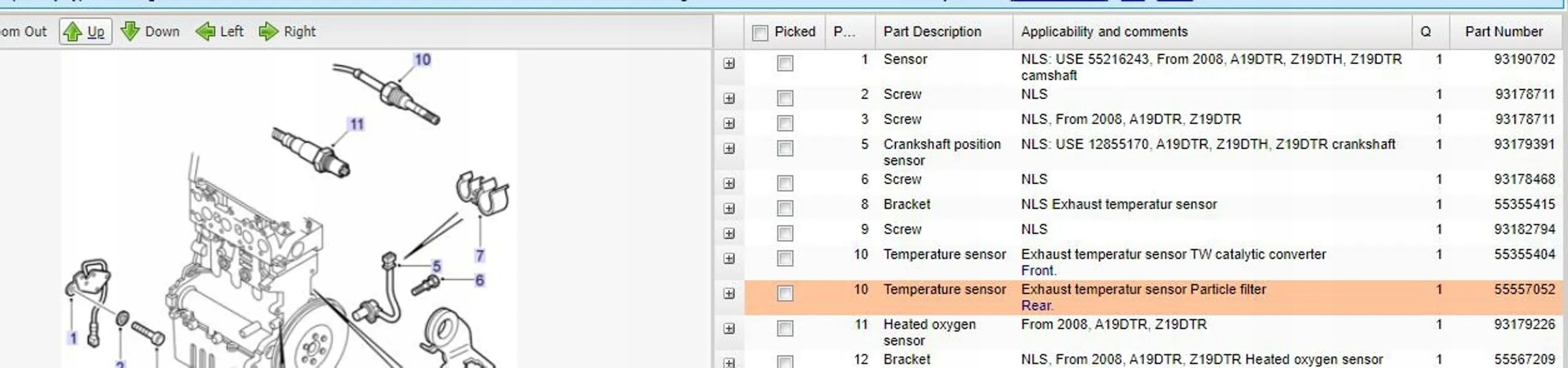Check the box for Crankshaft position sensor
Screen dimensions: 1568x368
pyautogui.click(x=785, y=149)
